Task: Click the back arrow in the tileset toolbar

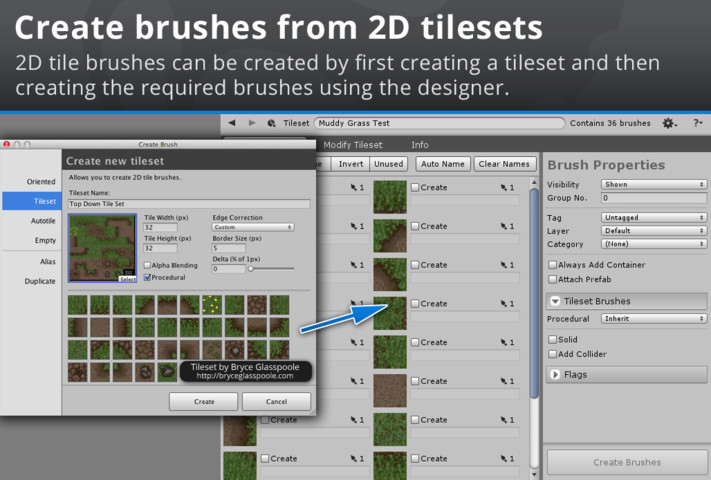Action: (232, 123)
